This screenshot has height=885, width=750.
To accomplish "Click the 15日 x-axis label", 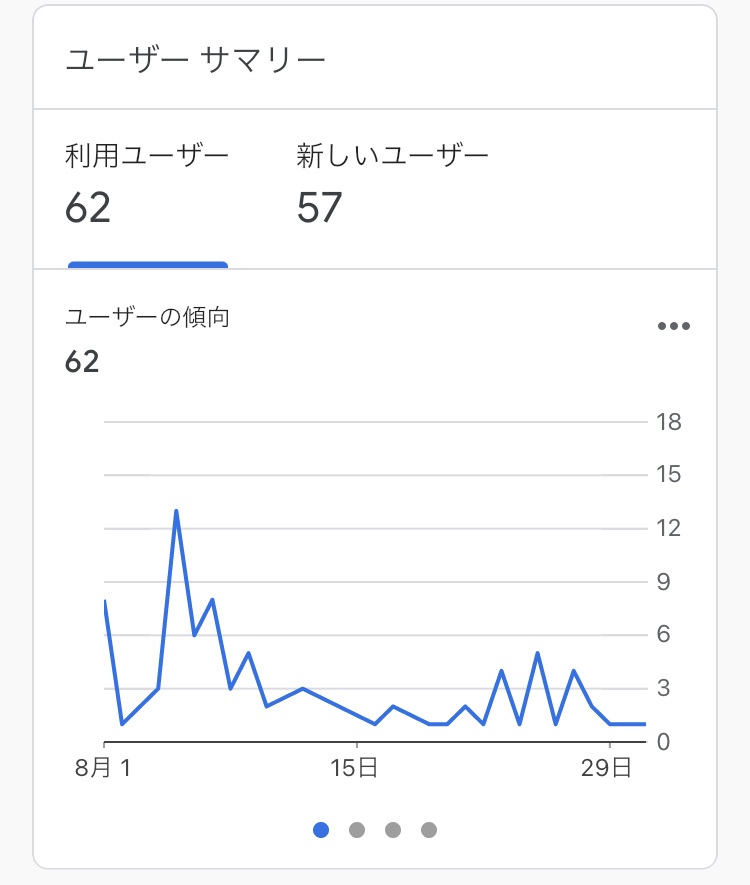I will (354, 768).
